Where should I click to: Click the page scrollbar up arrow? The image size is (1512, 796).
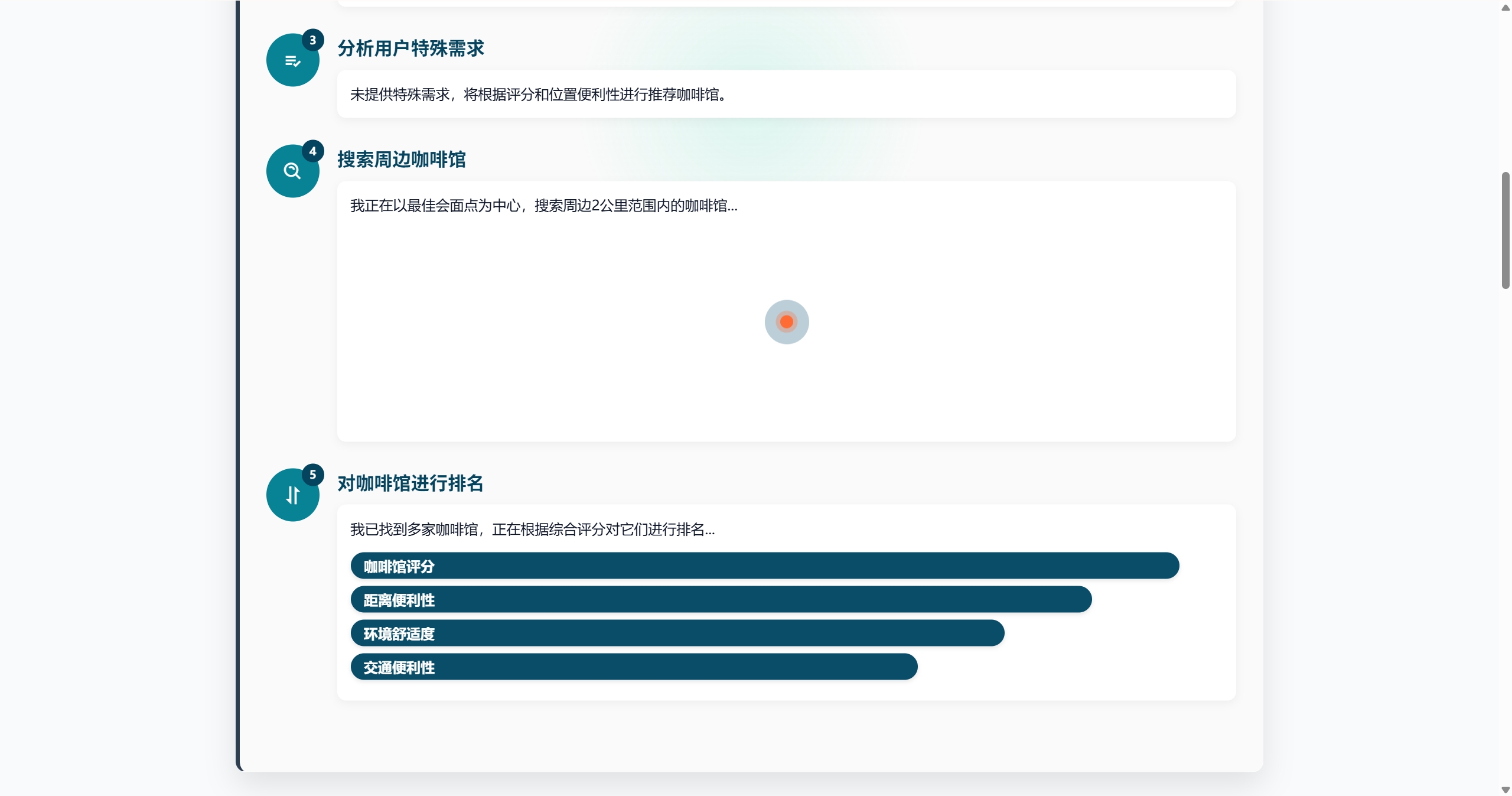tap(1505, 8)
